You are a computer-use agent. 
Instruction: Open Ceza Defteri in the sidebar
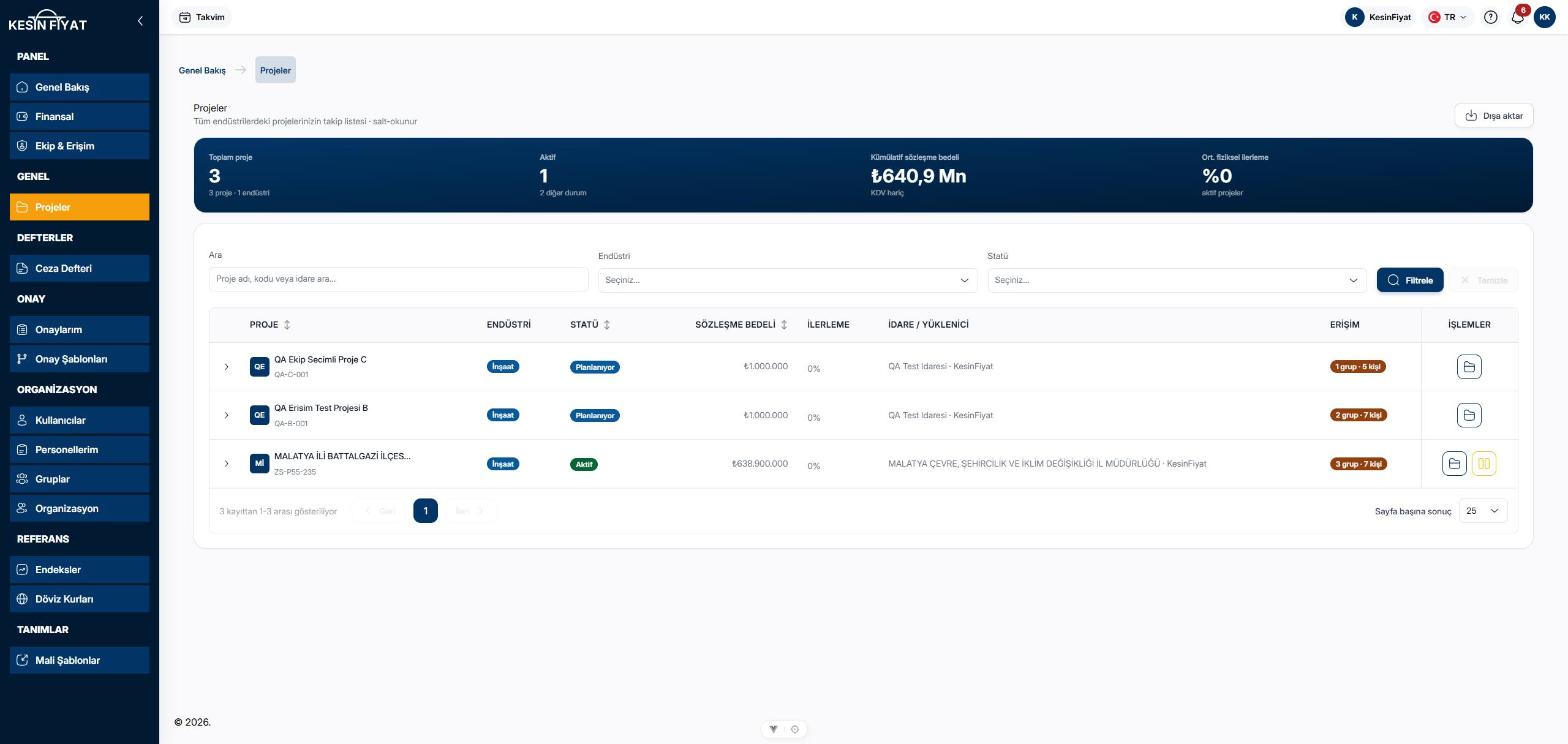80,268
